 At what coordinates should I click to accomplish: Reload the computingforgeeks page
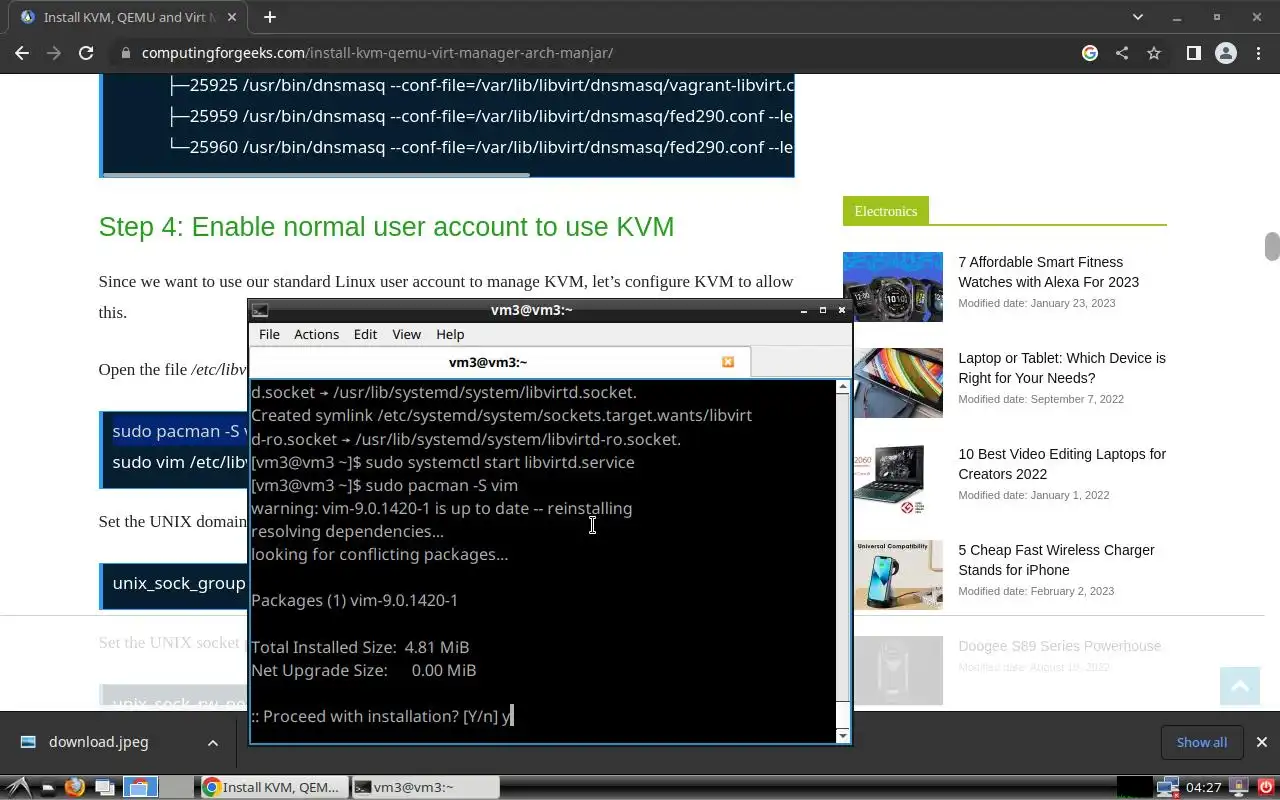click(x=86, y=53)
